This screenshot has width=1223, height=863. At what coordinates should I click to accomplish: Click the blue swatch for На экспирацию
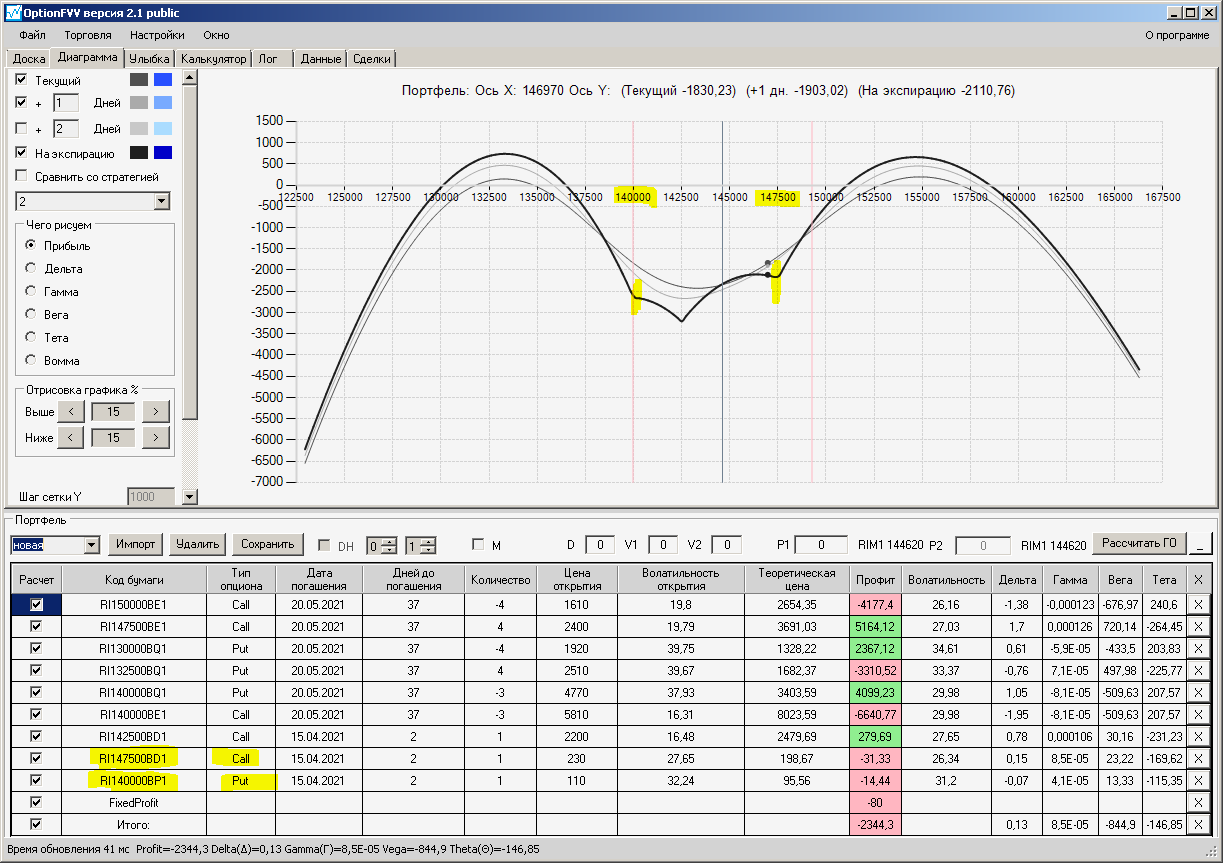[163, 153]
